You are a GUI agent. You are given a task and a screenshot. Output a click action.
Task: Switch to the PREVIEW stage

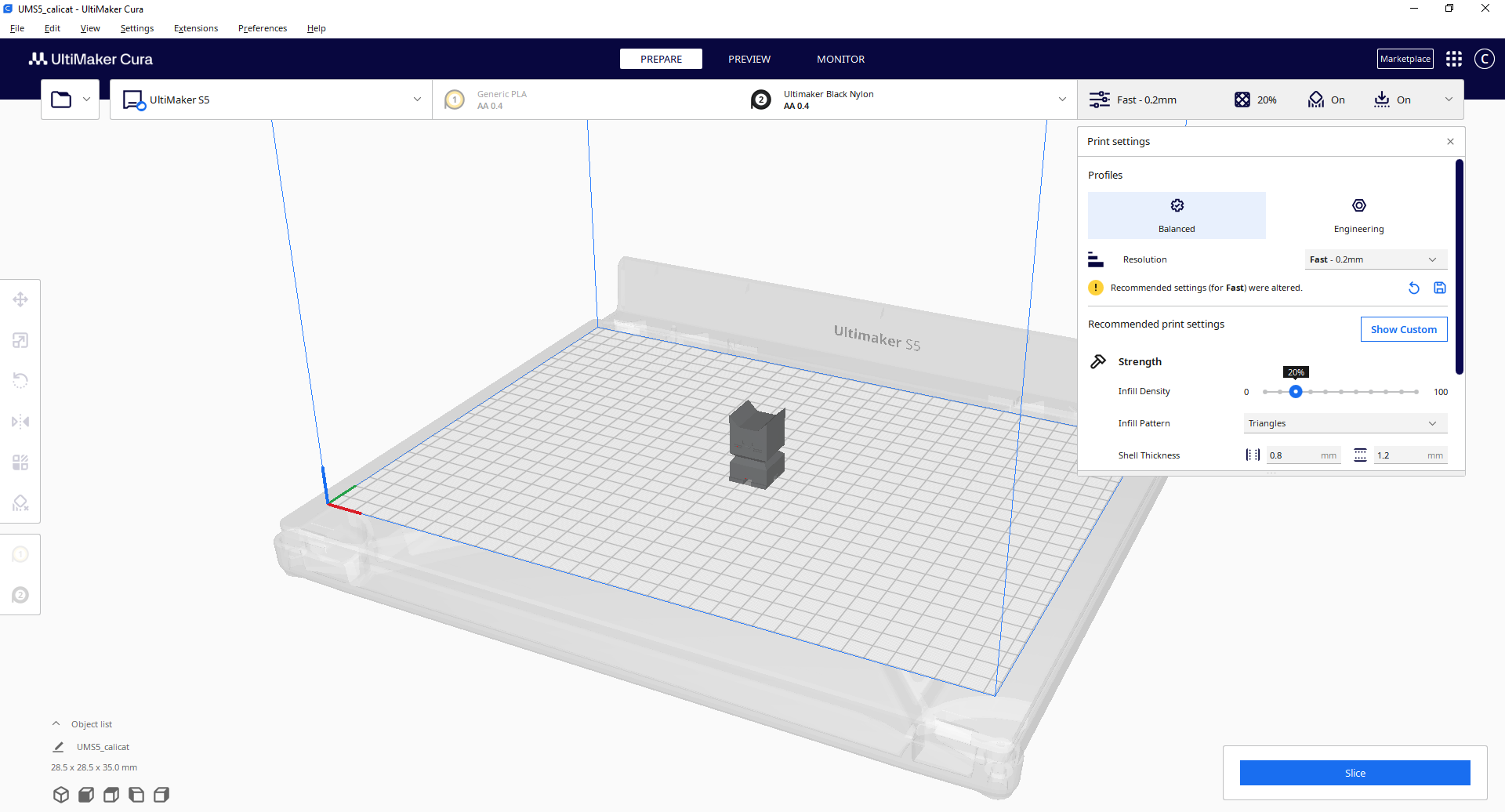[749, 59]
